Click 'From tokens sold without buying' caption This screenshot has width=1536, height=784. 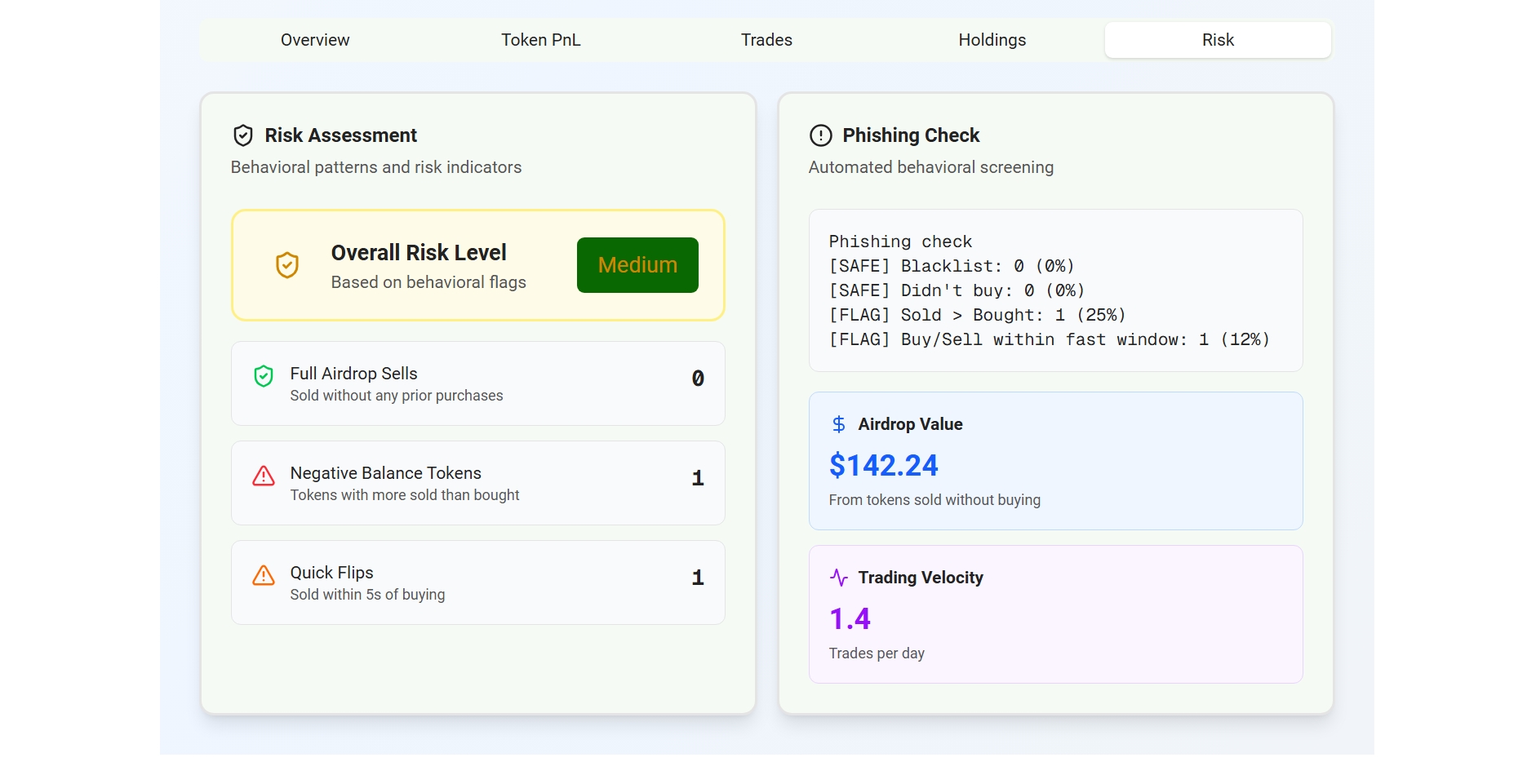pyautogui.click(x=934, y=500)
